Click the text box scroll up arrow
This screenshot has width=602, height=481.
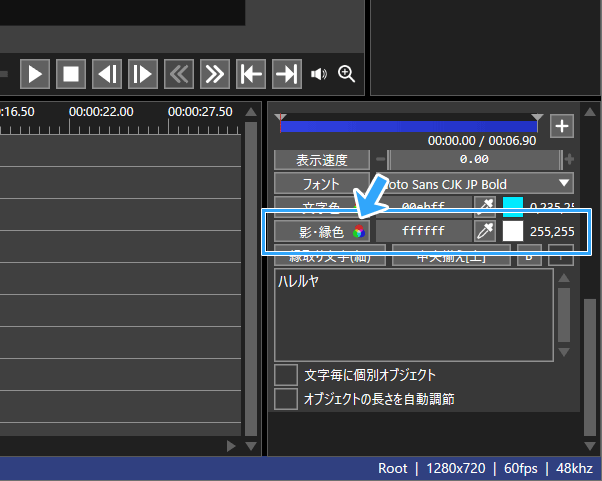564,278
